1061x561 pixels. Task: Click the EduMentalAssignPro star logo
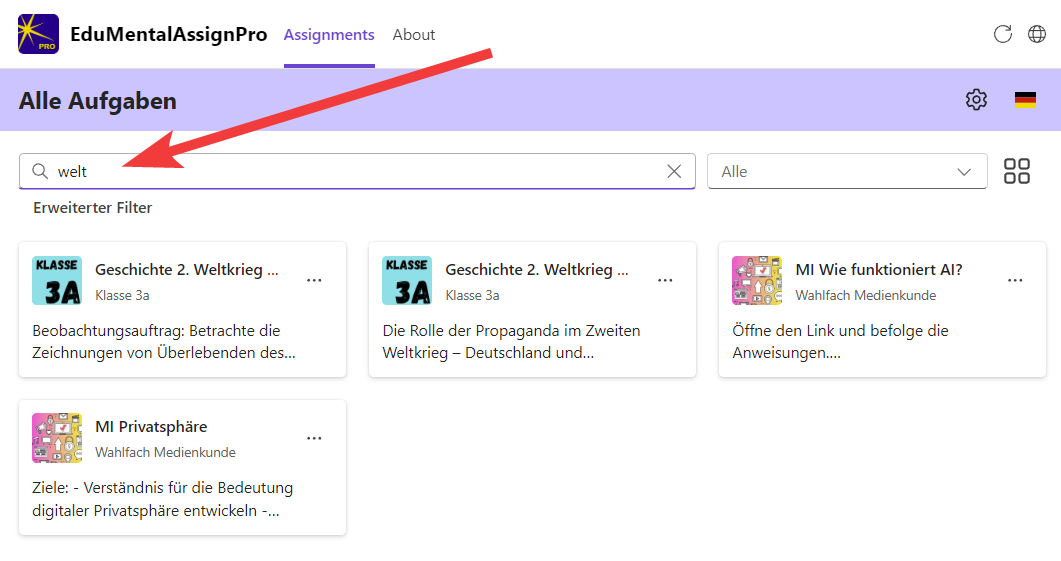point(38,34)
